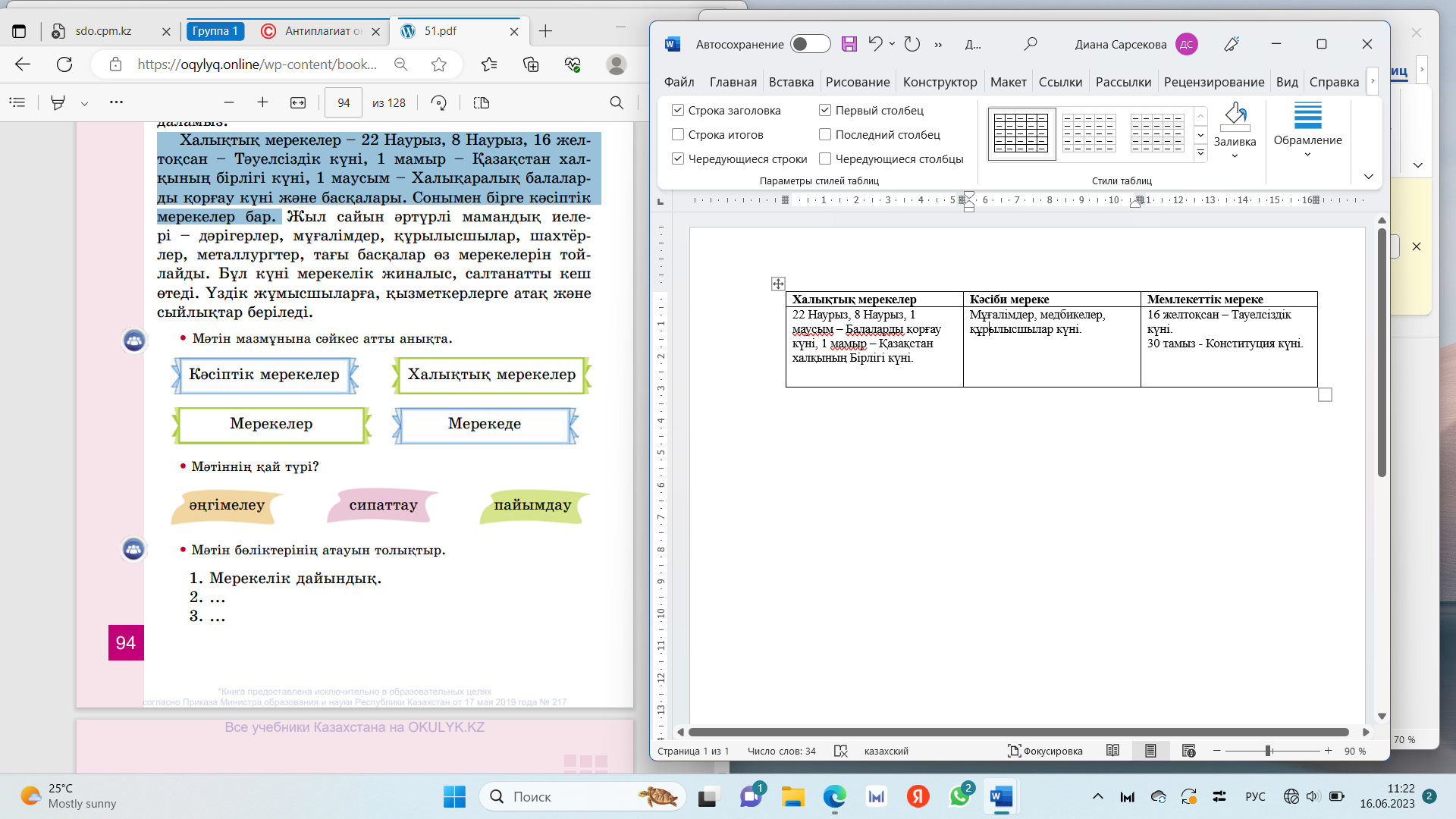
Task: Open the Обрамление borders dropdown
Action: pyautogui.click(x=1307, y=155)
